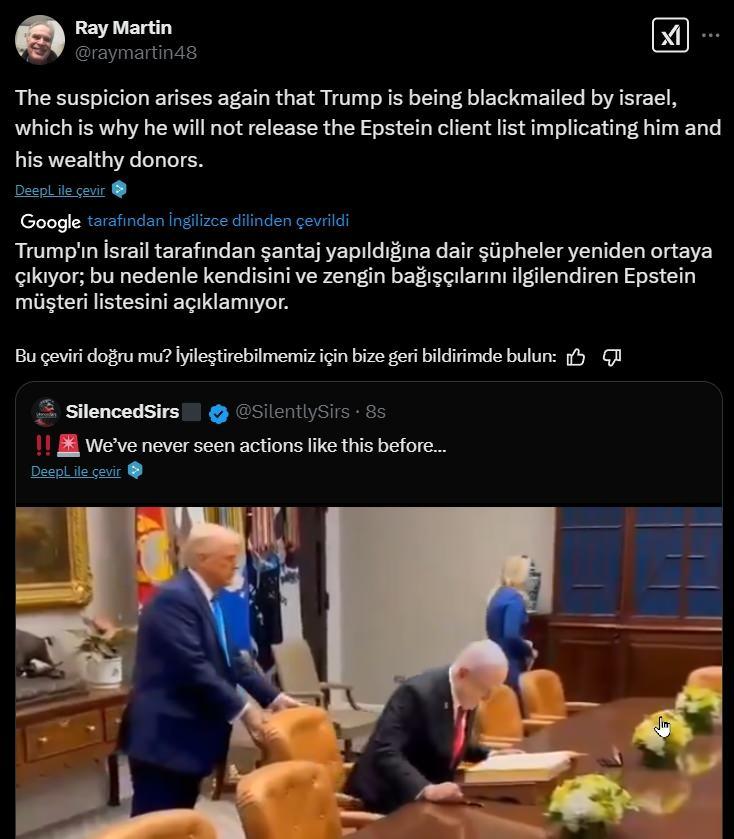Open the three-dot more options menu
Viewport: 734px width, 839px height.
[710, 35]
